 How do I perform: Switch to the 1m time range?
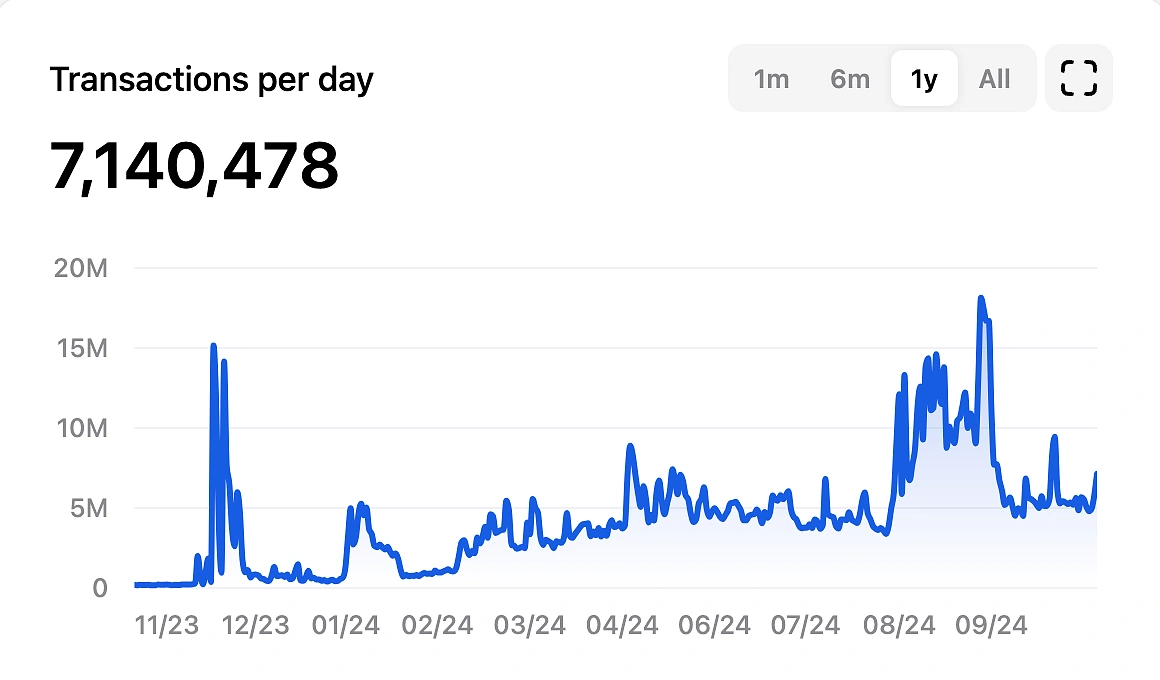tap(771, 79)
